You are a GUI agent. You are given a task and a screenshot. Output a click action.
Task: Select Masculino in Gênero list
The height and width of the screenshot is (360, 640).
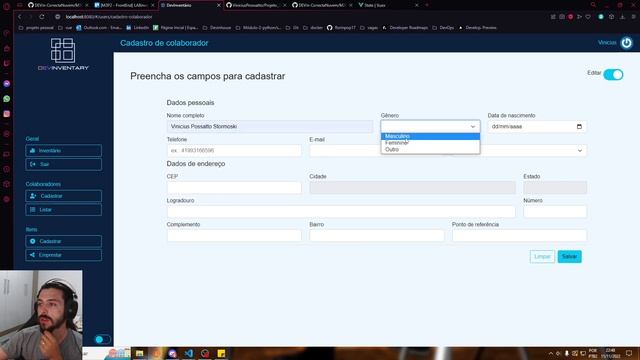430,136
